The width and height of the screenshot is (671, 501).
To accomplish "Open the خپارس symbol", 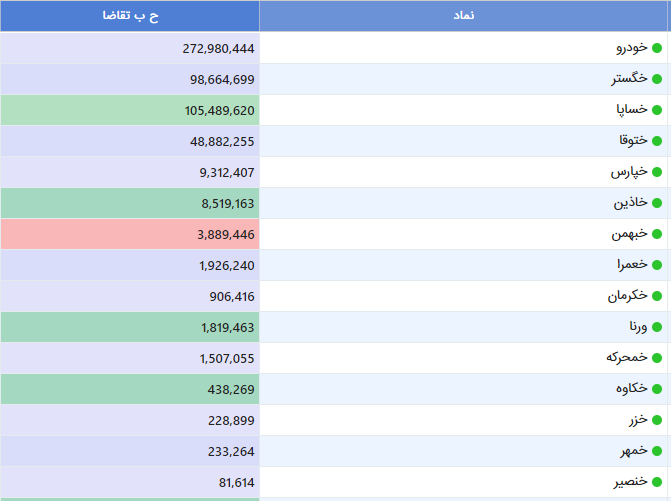I will 629,172.
